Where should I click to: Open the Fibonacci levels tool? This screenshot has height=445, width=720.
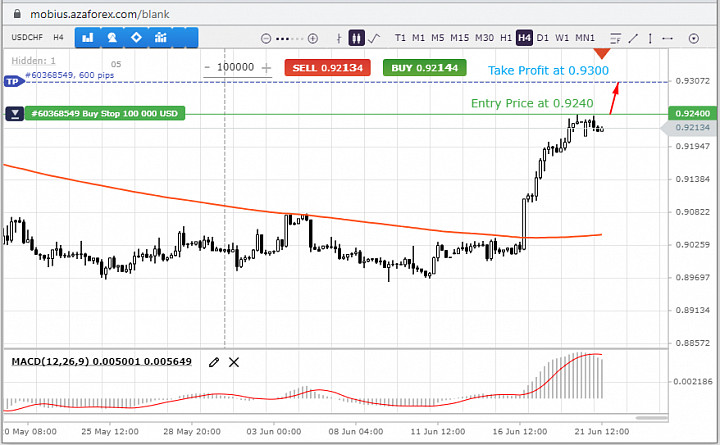coord(615,38)
